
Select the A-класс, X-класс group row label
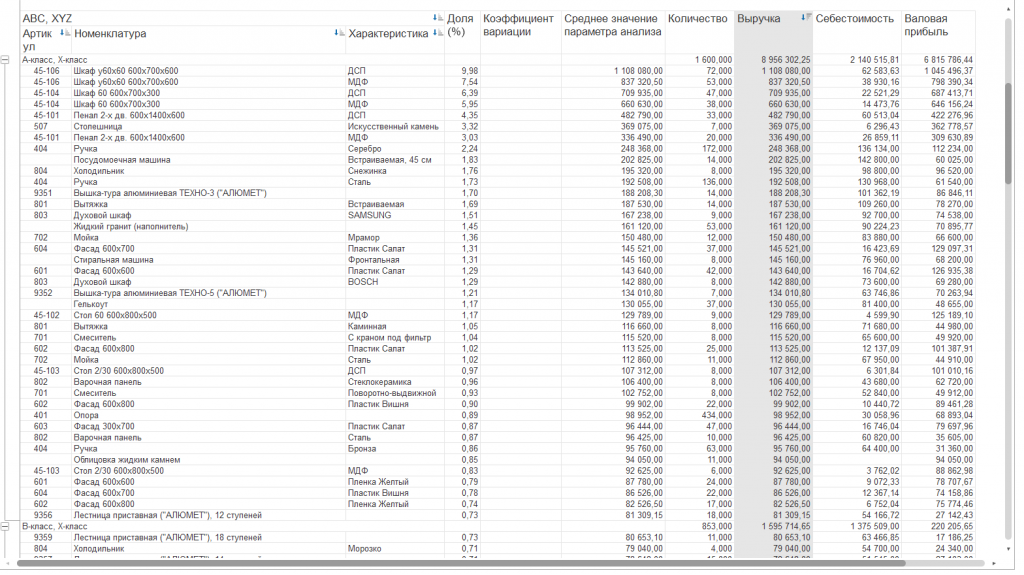[x=55, y=59]
